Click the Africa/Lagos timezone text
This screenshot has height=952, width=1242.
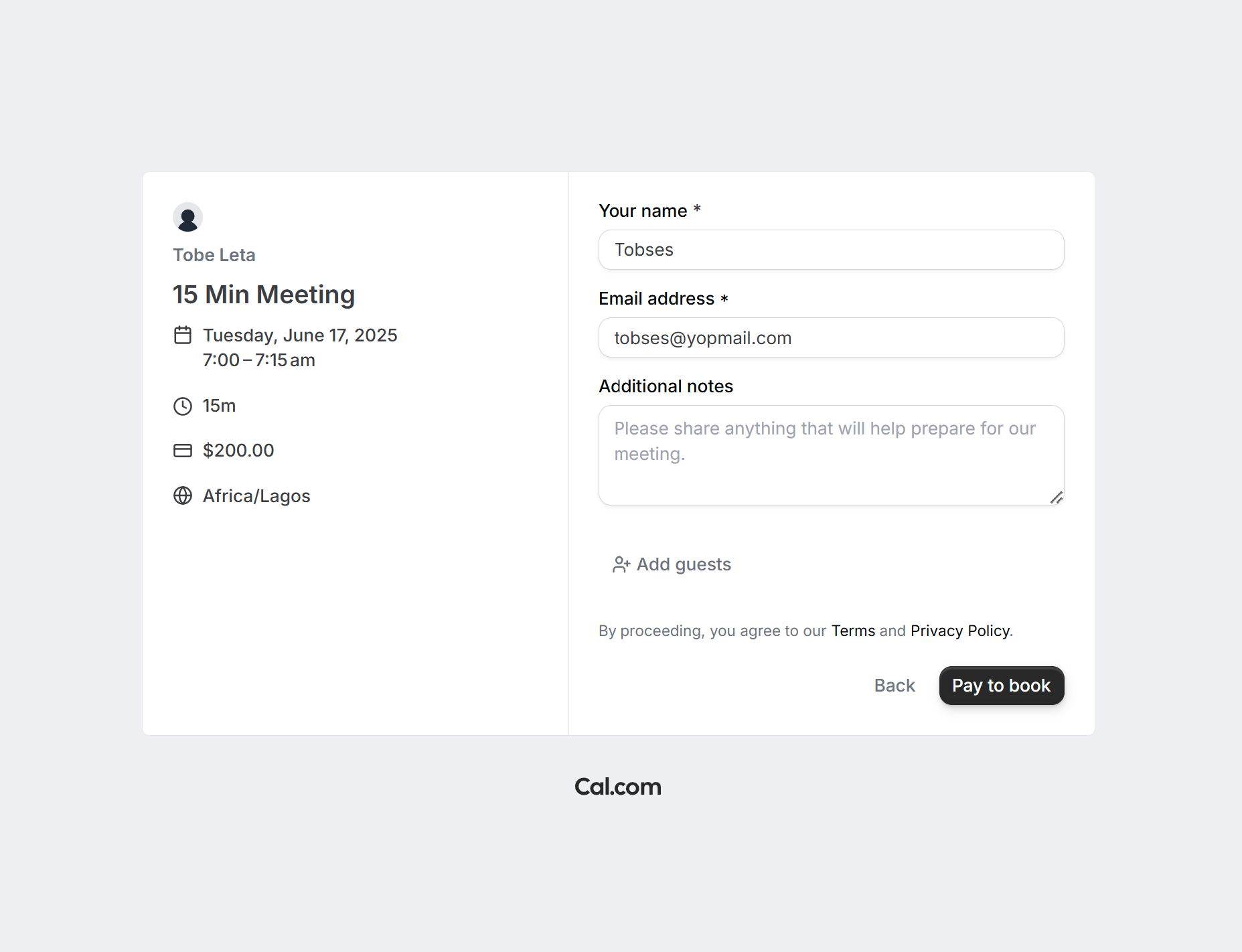(256, 496)
